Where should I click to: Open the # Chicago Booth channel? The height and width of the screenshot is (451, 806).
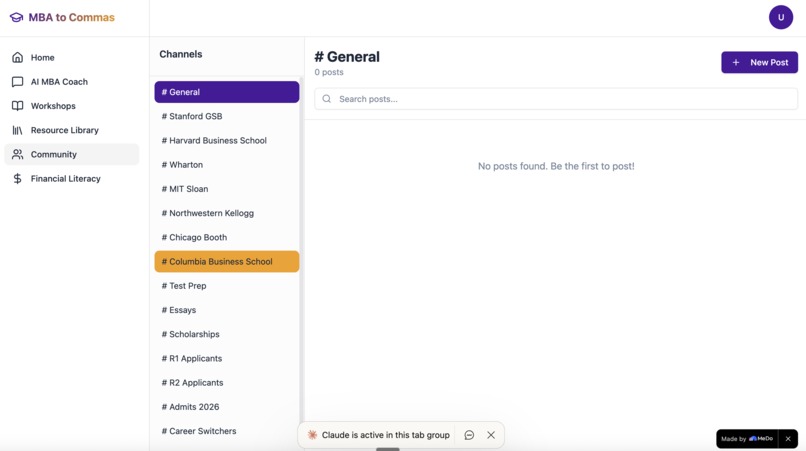227,237
